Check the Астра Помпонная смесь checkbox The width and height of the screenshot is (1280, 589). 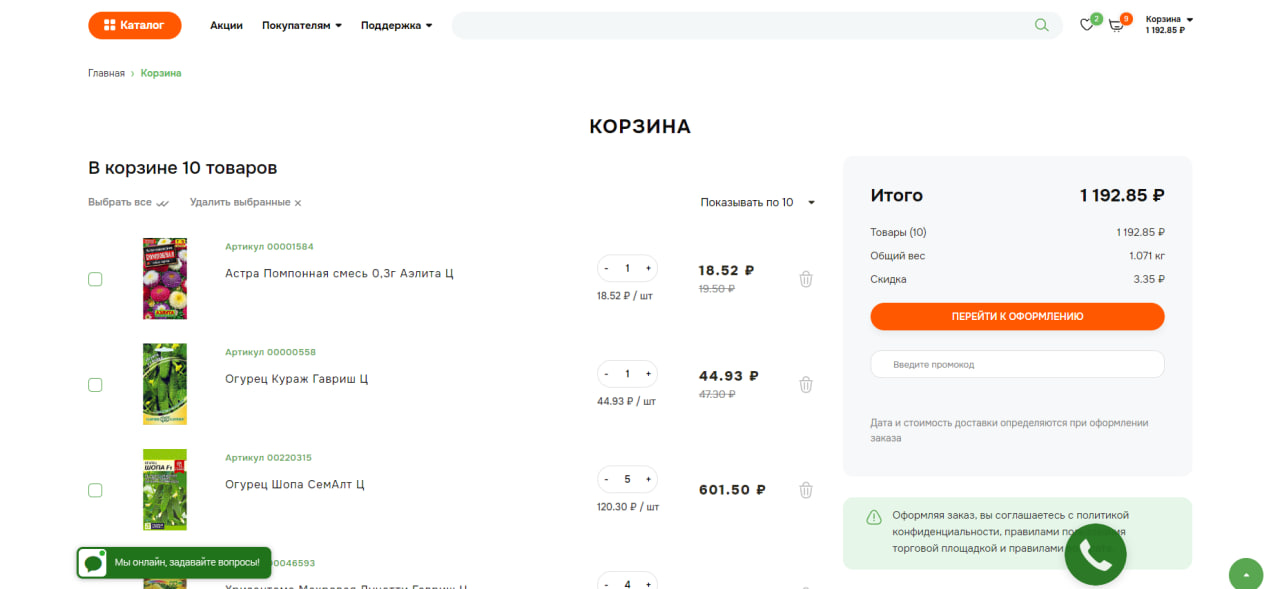(95, 279)
